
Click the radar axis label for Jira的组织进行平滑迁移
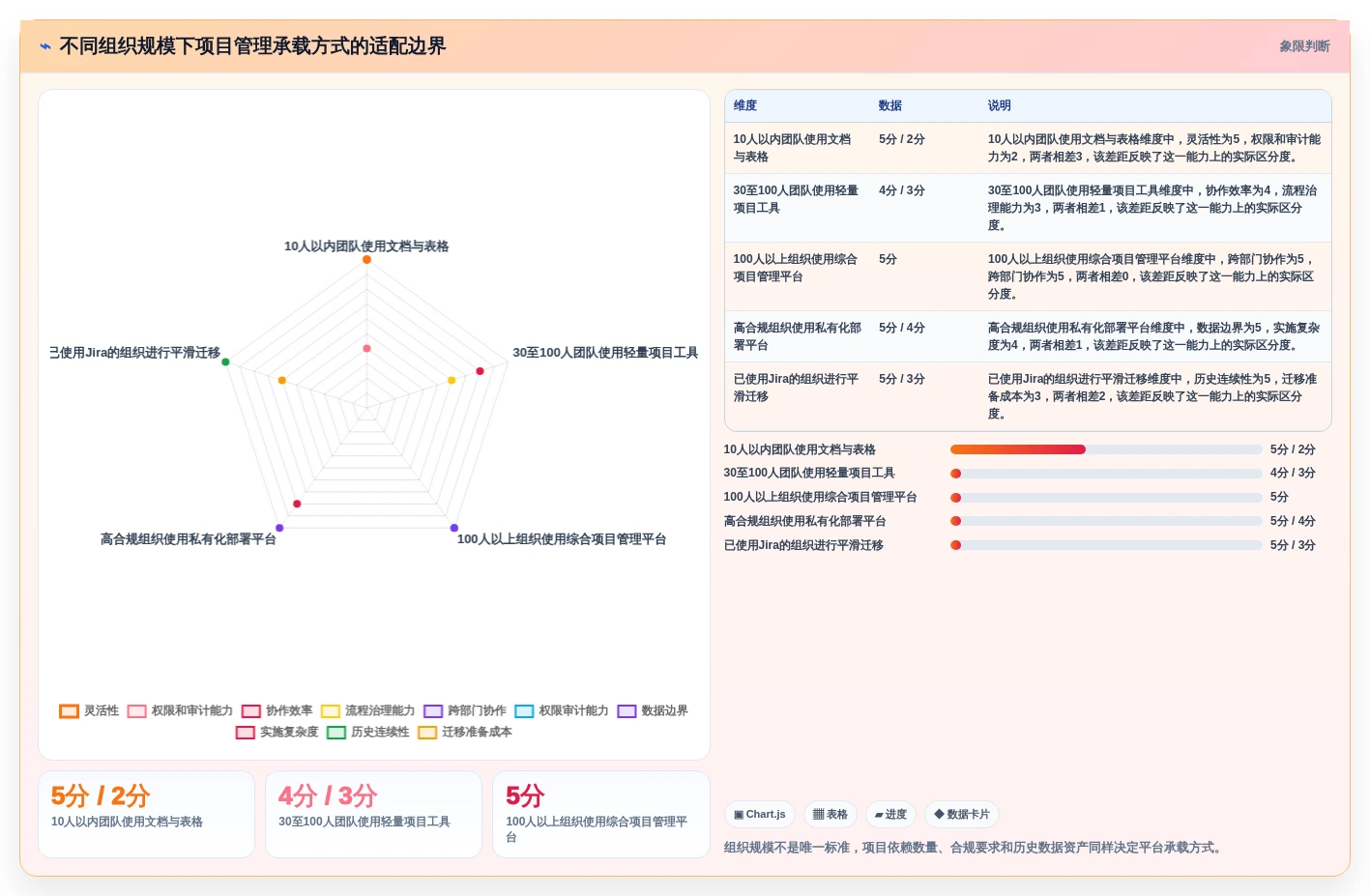coord(135,353)
